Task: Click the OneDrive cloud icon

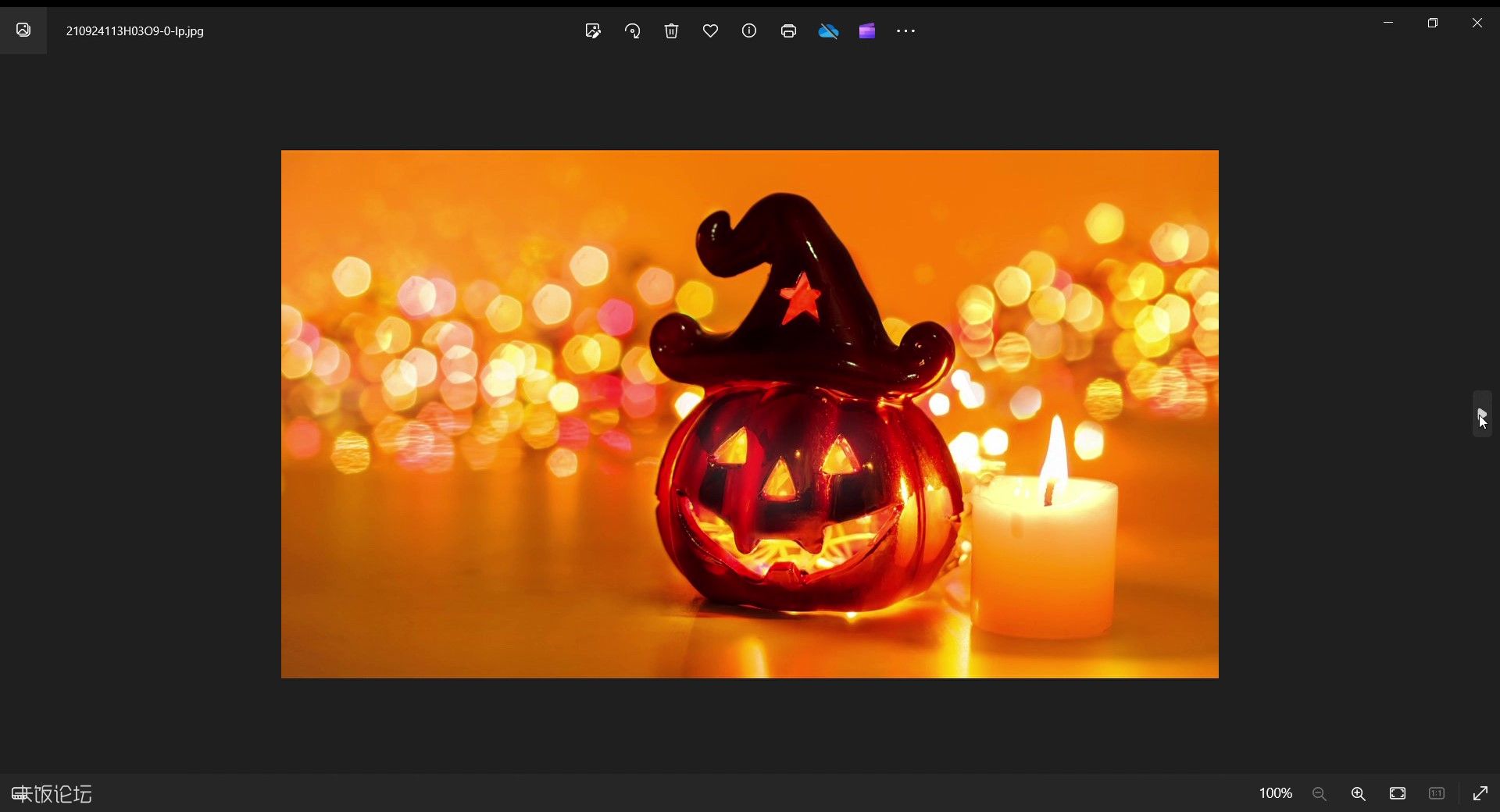Action: [828, 31]
